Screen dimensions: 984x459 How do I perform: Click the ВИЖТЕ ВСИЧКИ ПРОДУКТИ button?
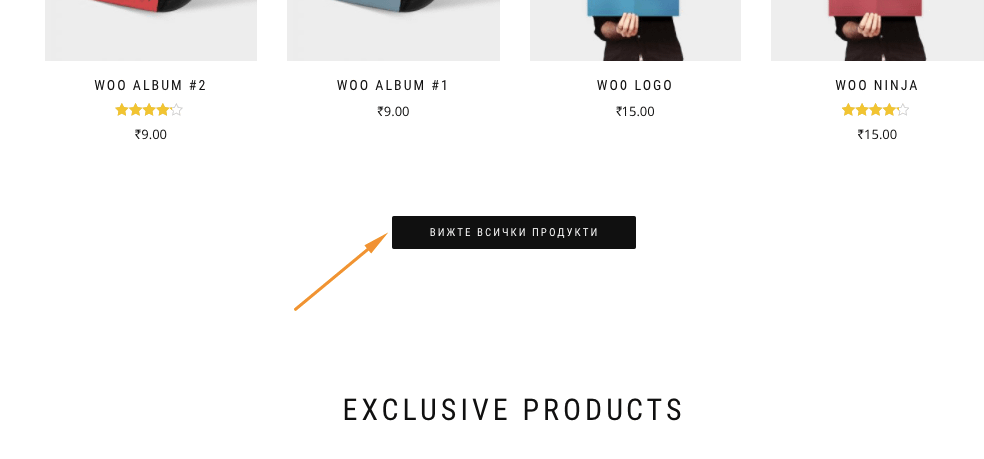[513, 232]
